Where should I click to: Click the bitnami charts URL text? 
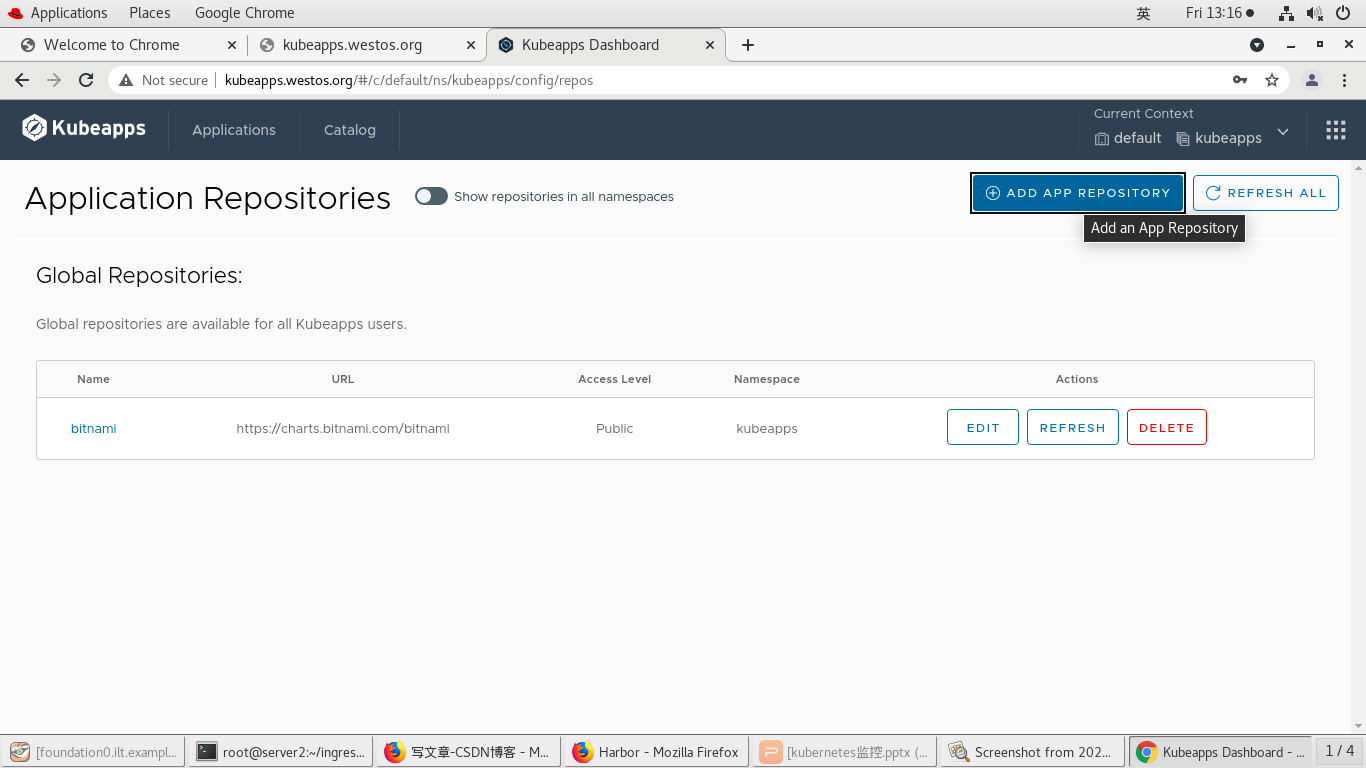343,428
